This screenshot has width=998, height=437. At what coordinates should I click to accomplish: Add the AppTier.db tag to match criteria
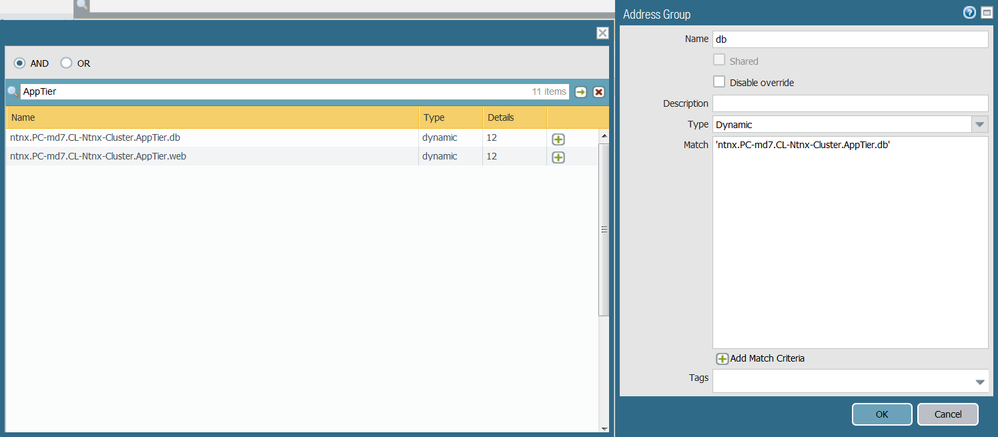pos(558,139)
